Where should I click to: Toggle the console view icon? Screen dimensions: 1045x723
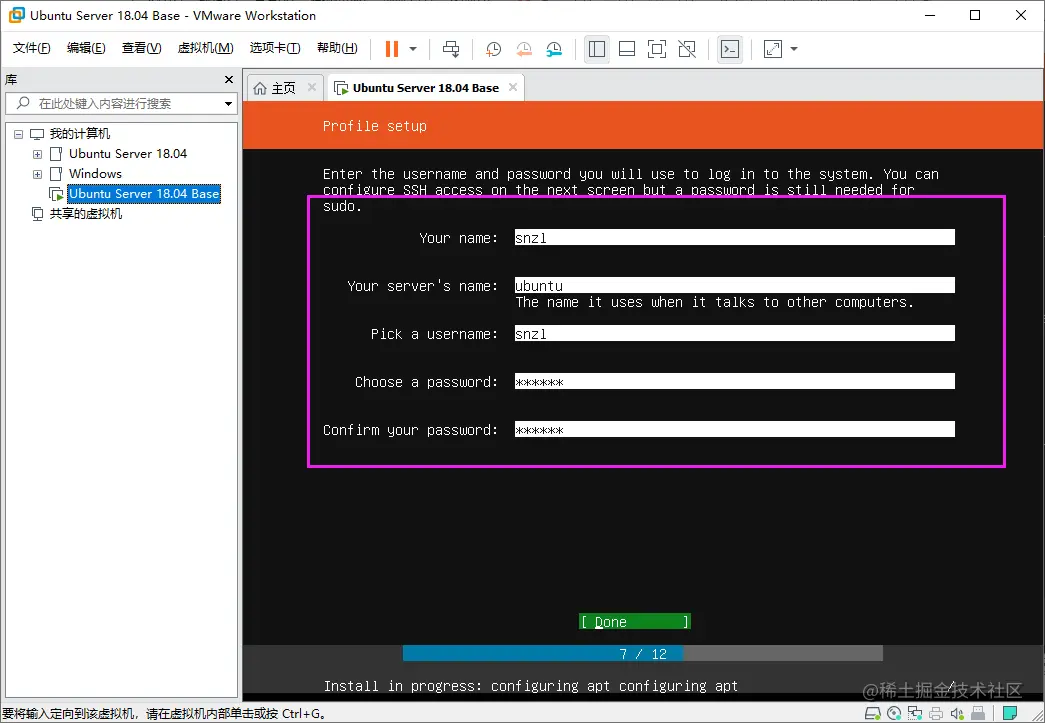pos(730,49)
